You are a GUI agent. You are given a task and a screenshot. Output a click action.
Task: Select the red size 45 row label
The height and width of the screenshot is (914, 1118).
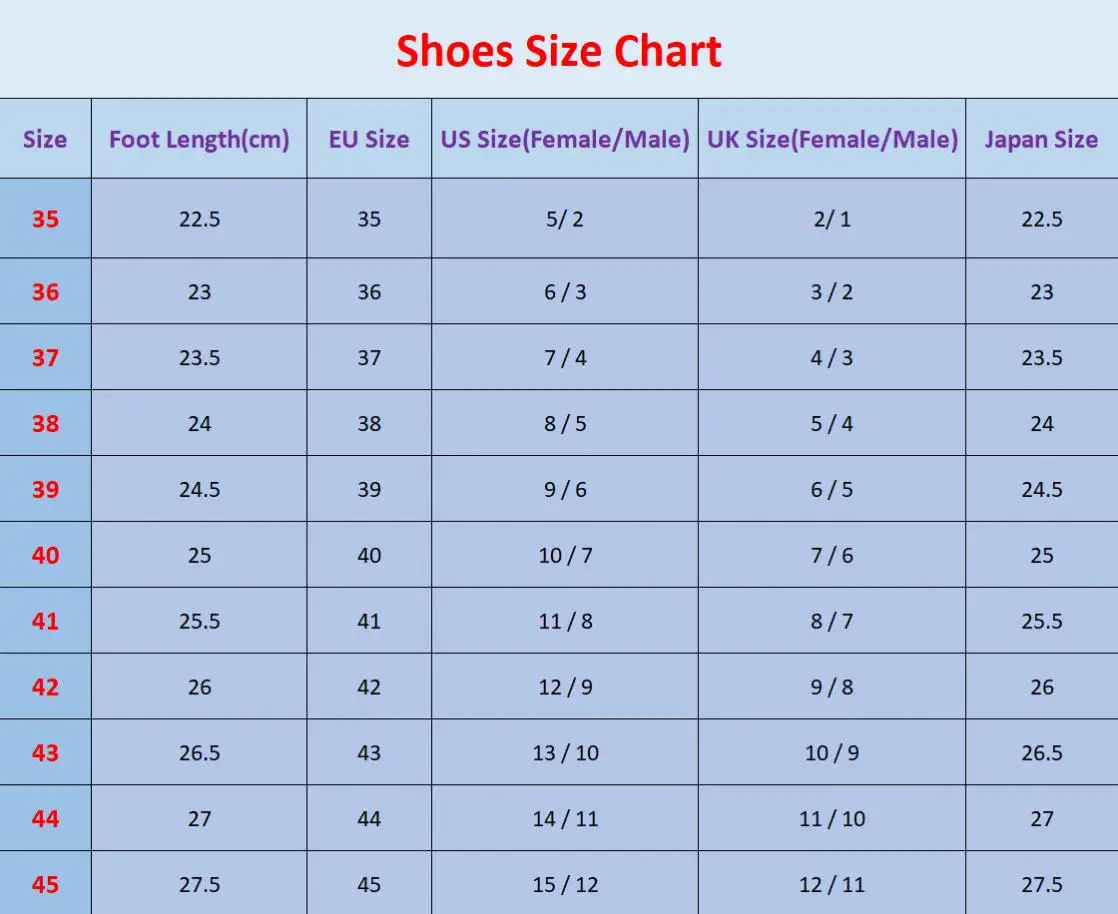[45, 885]
